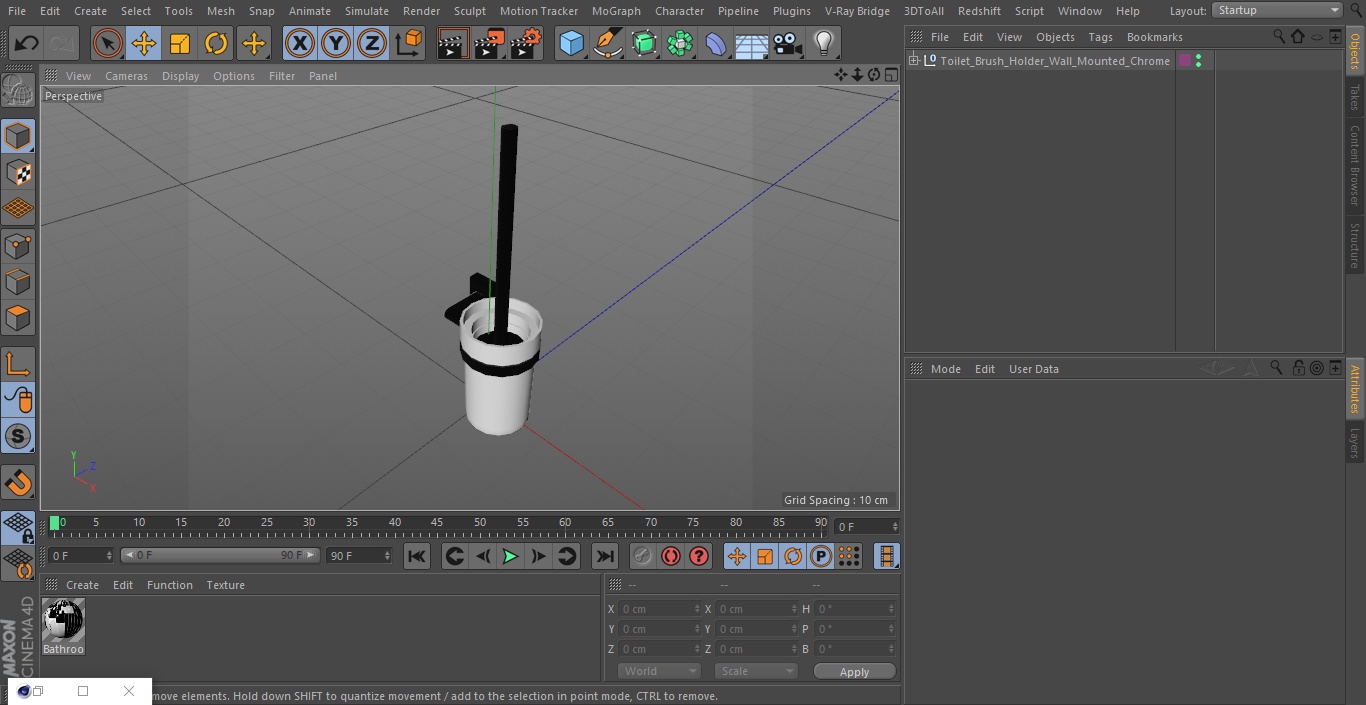Click Go to Start of animation

tap(417, 556)
